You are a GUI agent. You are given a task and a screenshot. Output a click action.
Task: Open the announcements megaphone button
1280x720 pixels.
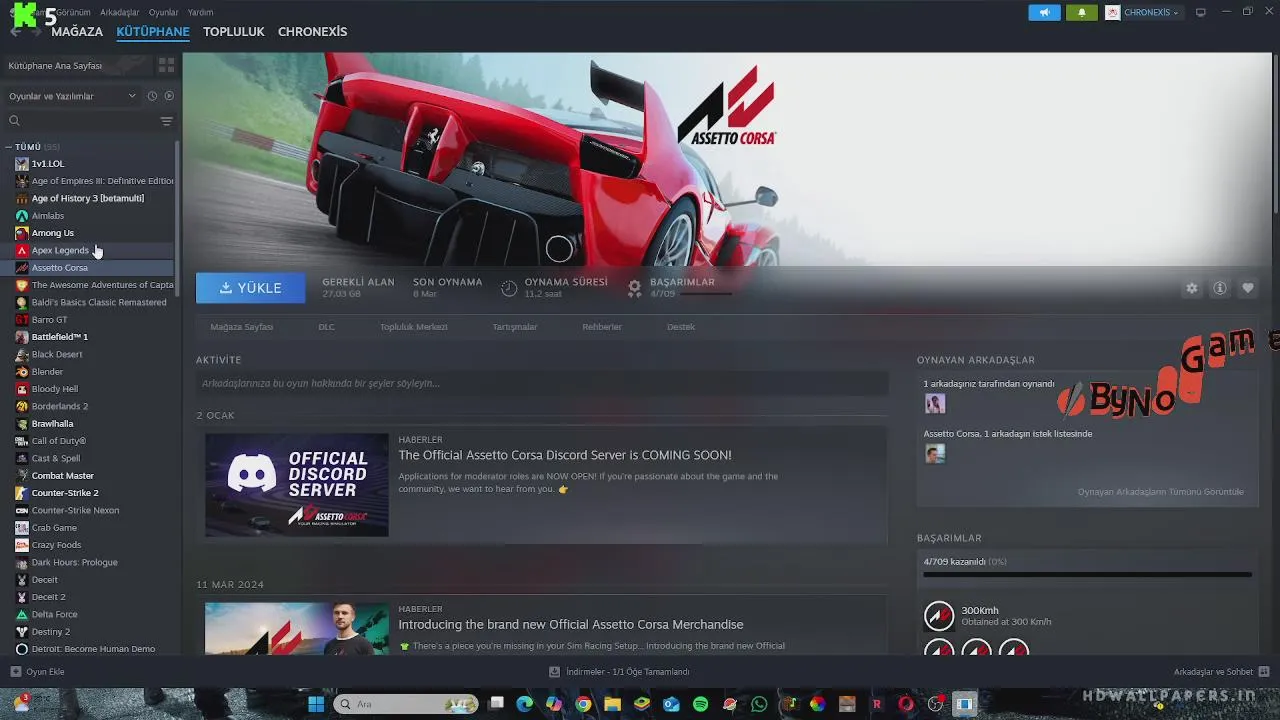coord(1044,12)
